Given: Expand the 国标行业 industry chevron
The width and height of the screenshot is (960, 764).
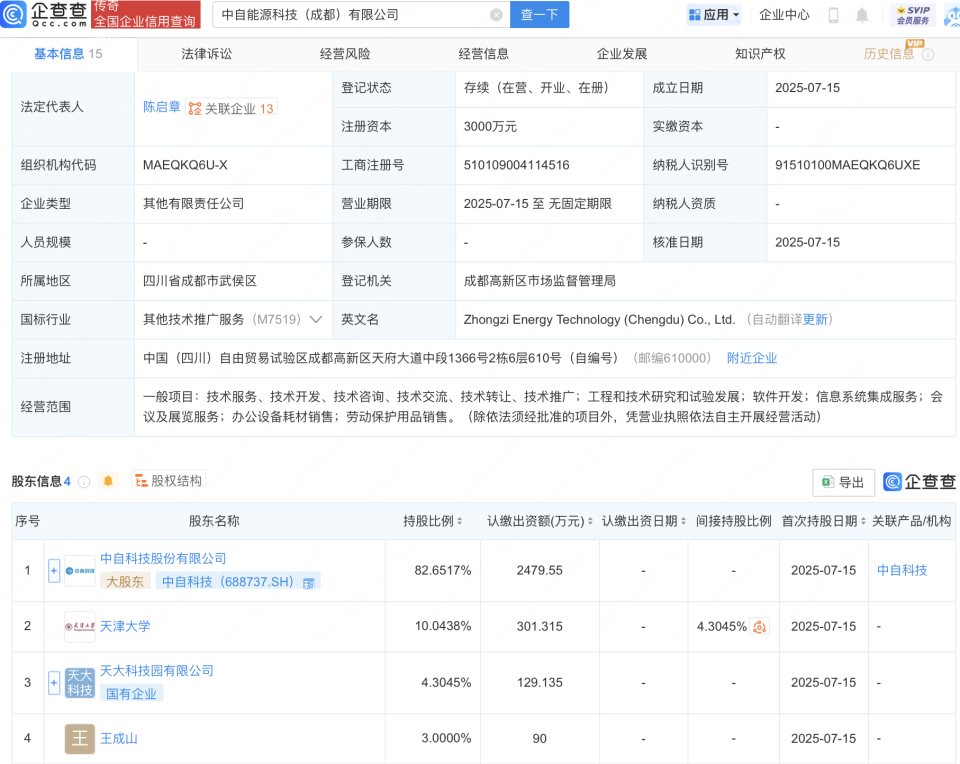Looking at the screenshot, I should (x=316, y=320).
